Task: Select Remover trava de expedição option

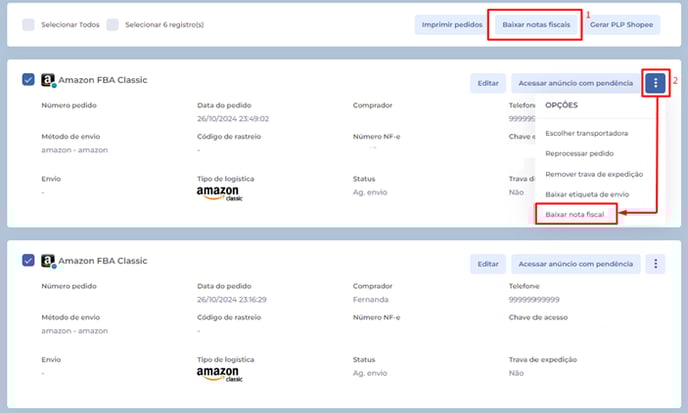Action: click(594, 173)
